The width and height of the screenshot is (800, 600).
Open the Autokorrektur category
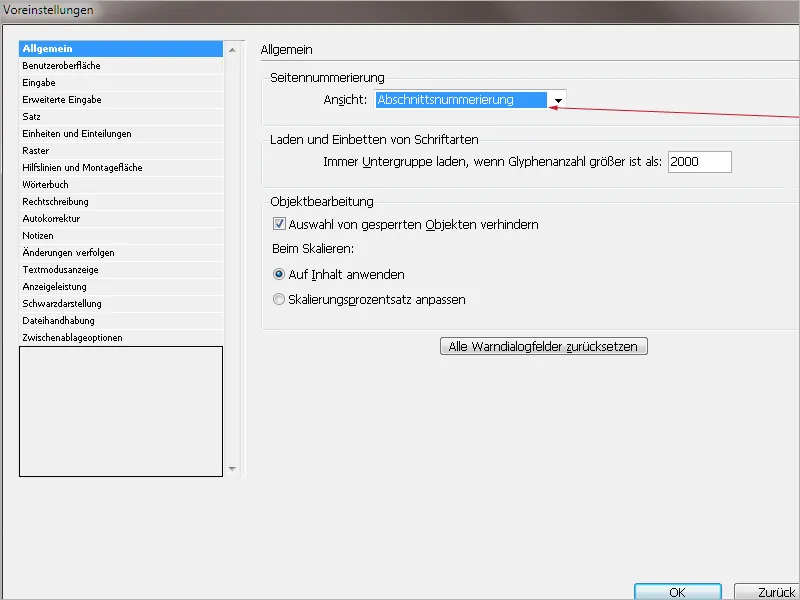(121, 219)
